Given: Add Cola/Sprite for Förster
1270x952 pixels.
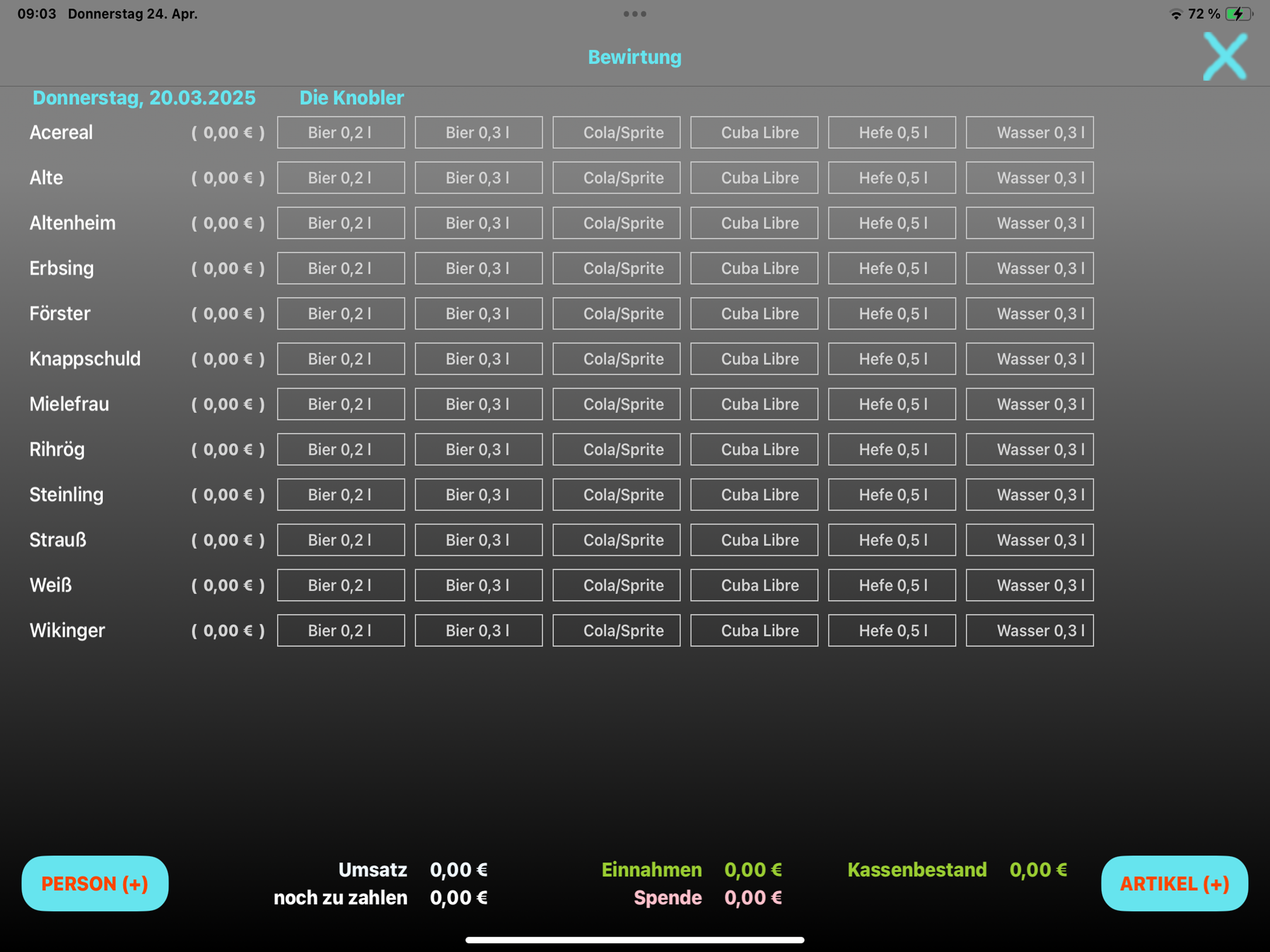Looking at the screenshot, I should [616, 313].
